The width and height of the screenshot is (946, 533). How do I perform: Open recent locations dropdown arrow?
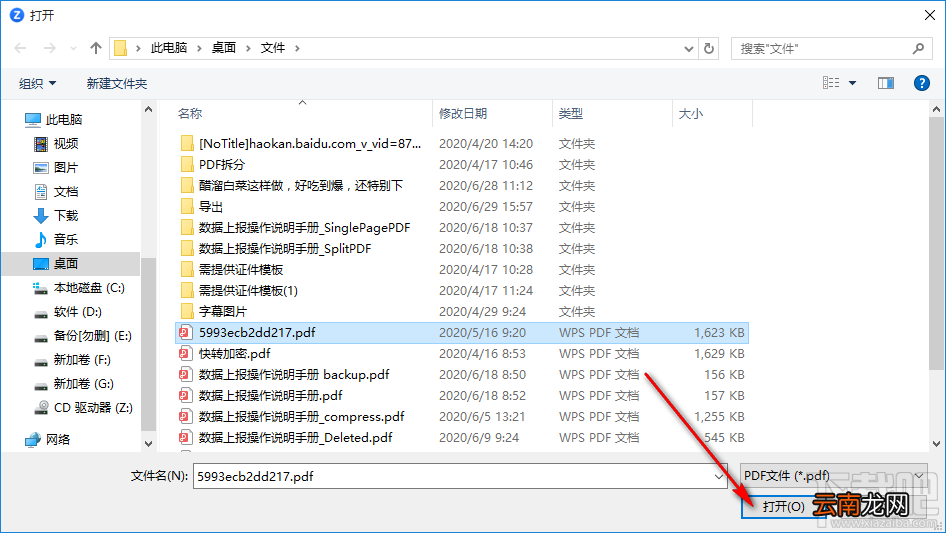coord(73,48)
